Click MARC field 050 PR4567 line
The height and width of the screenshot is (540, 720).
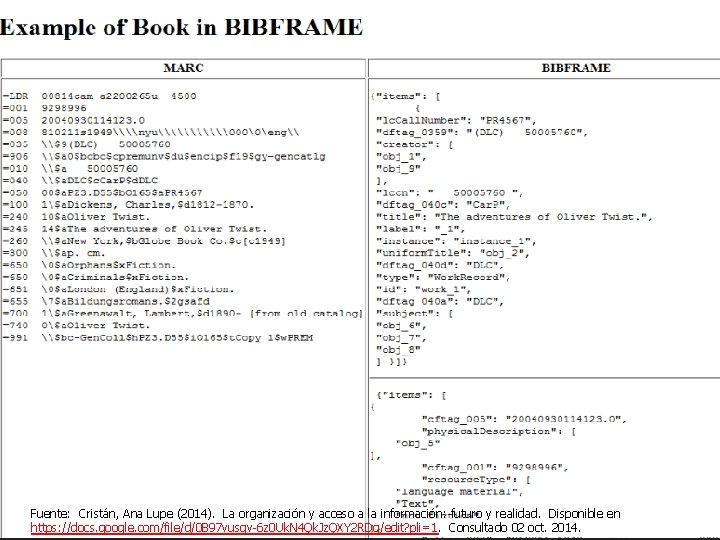point(102,193)
